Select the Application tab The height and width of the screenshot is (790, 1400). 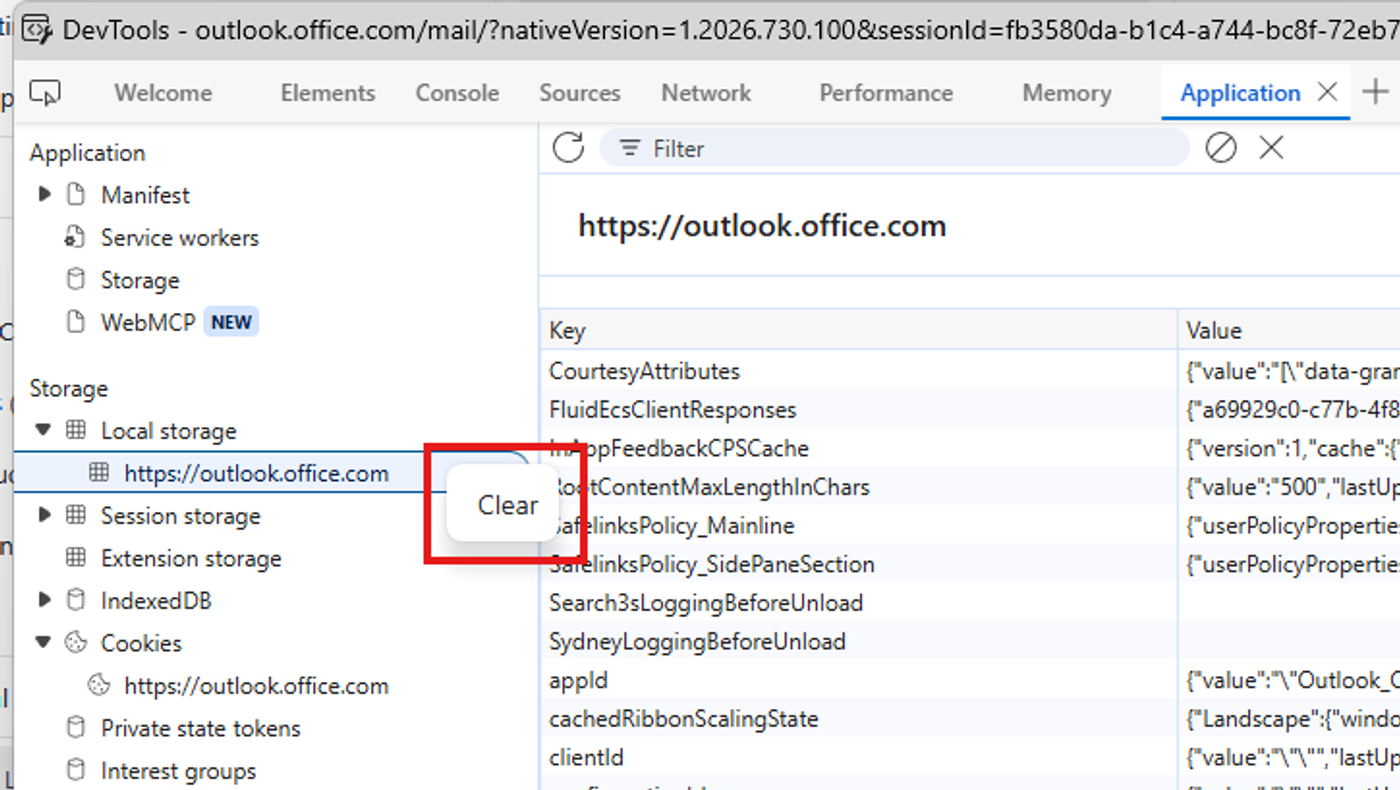pyautogui.click(x=1240, y=93)
